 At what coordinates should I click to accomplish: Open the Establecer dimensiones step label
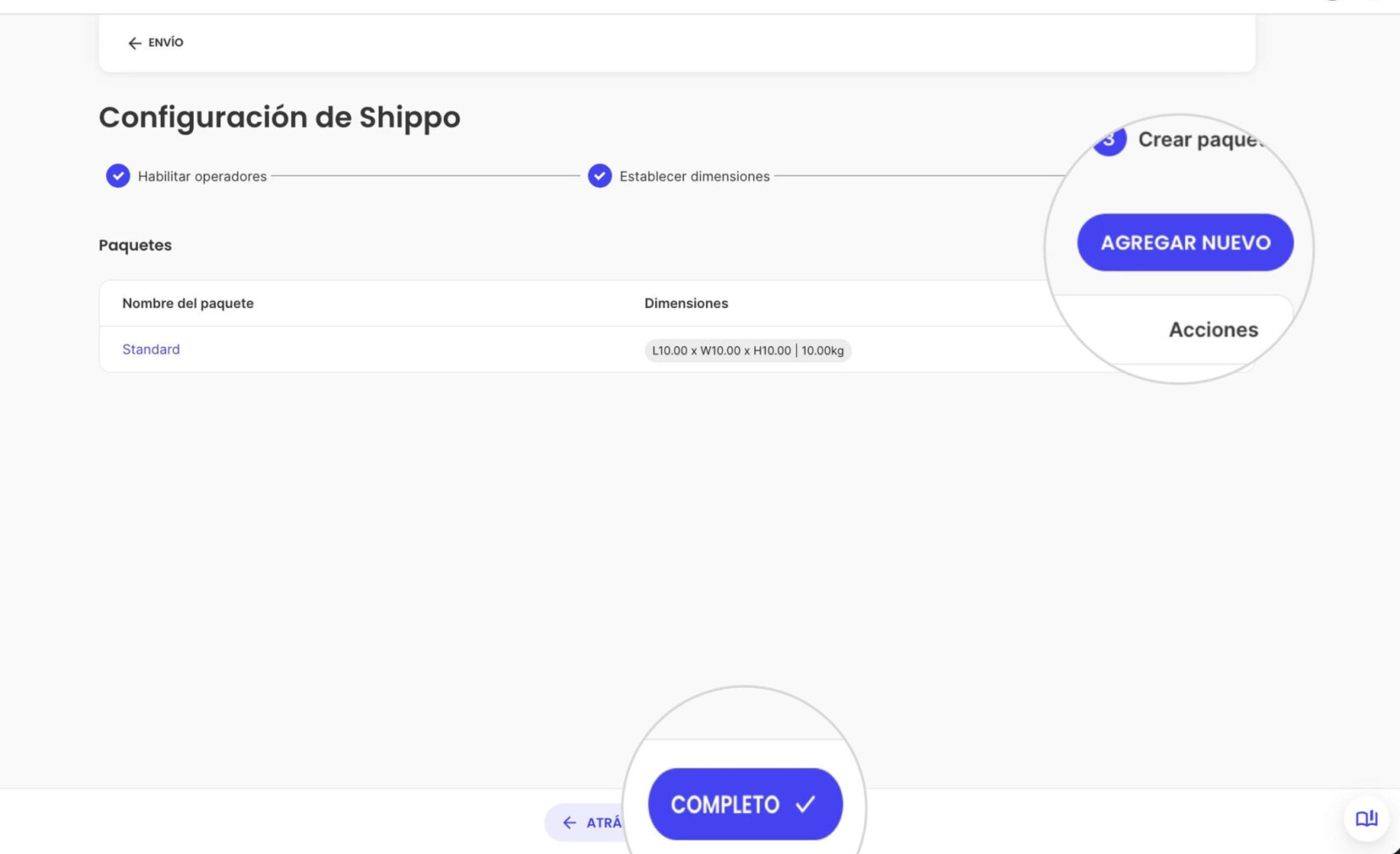pos(694,176)
